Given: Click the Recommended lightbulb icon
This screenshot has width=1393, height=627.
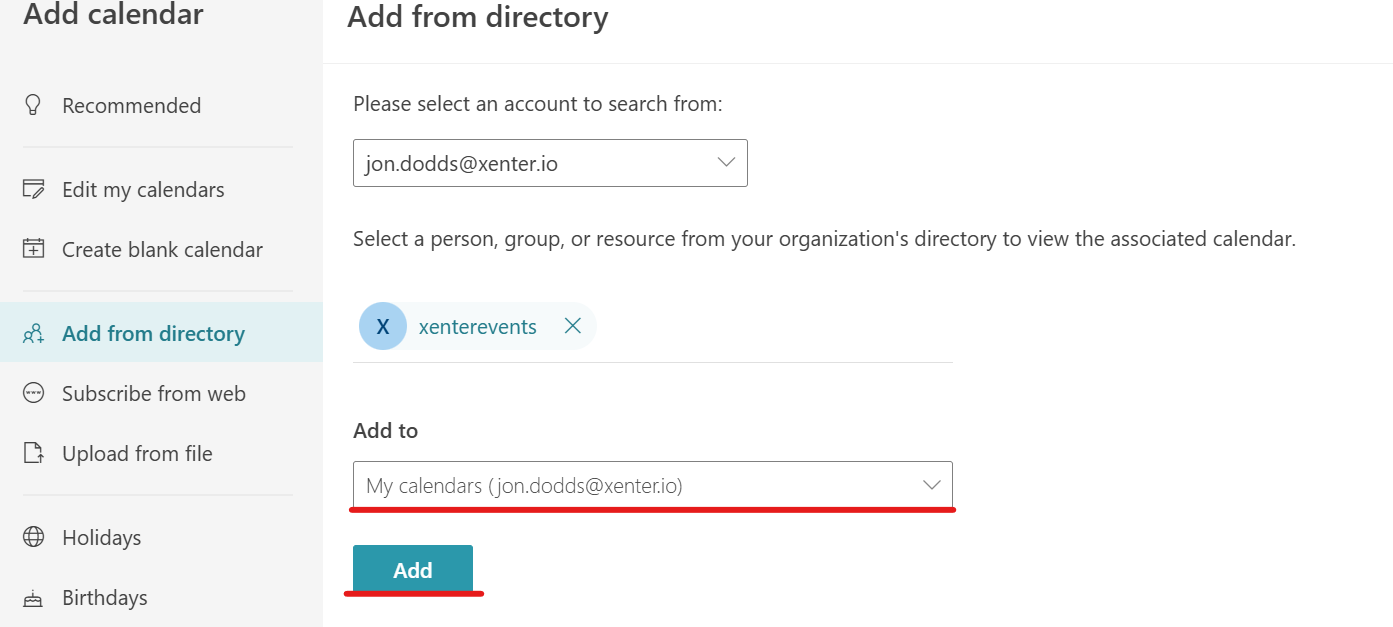Looking at the screenshot, I should (x=34, y=105).
